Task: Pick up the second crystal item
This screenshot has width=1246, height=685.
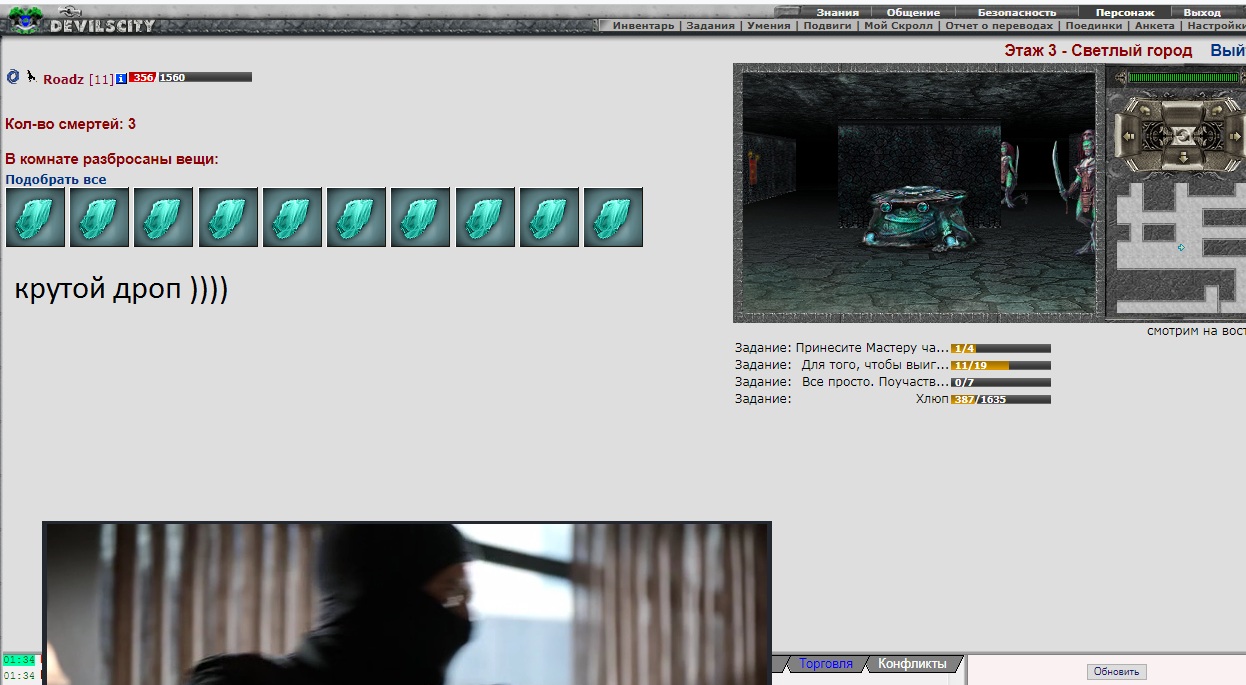Action: point(100,217)
